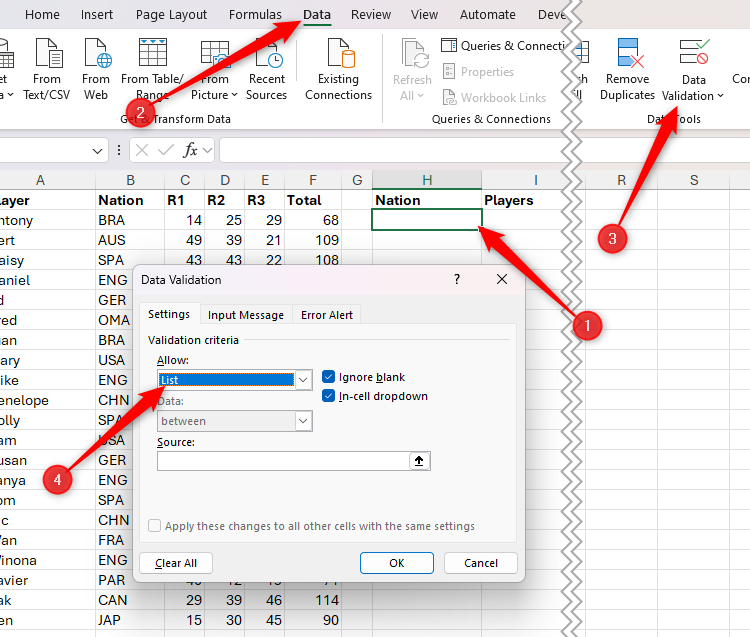The image size is (750, 637).
Task: Open the From Picture dropdown
Action: tap(234, 96)
